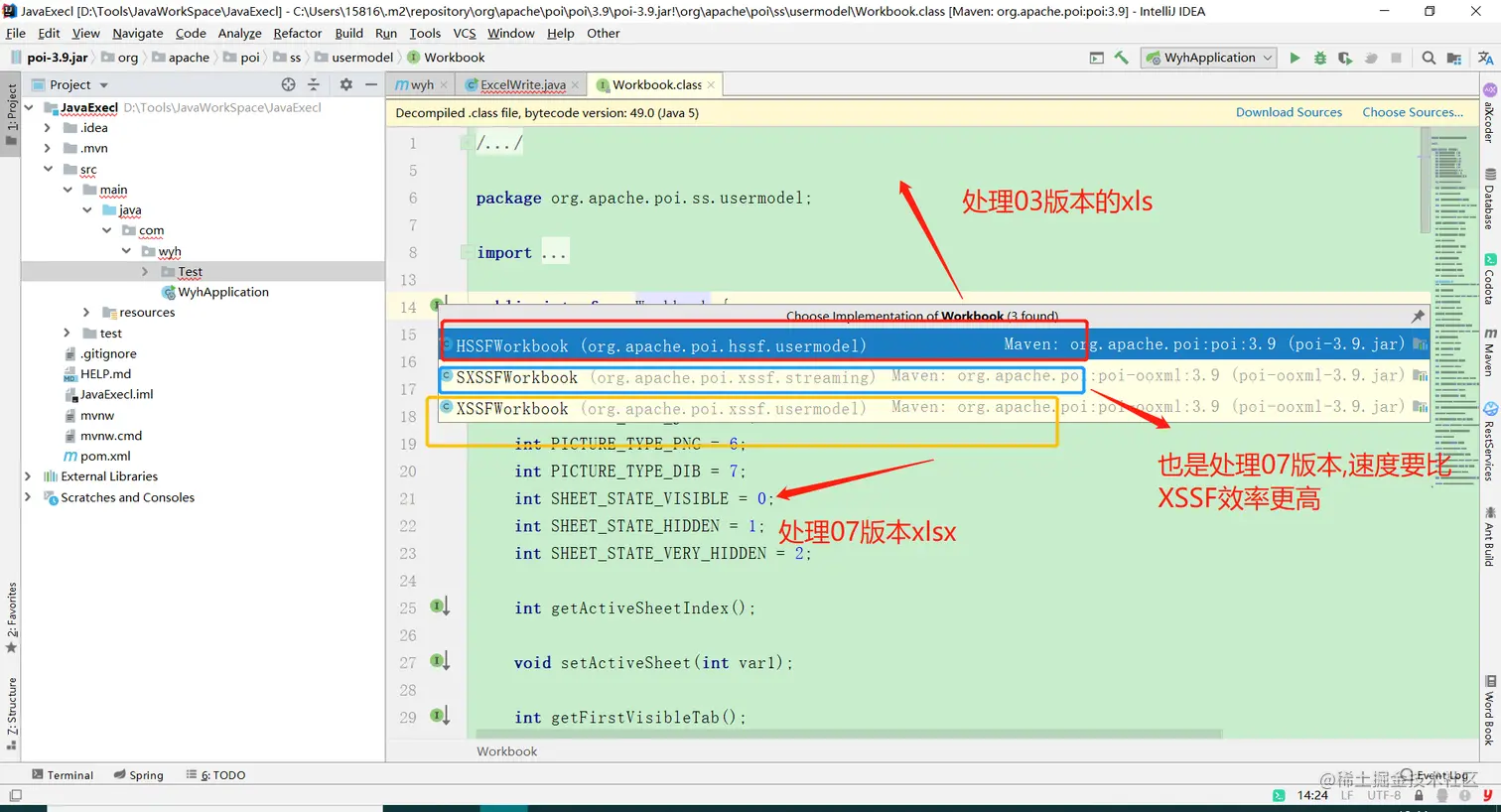1501x812 pixels.
Task: Open the Codota side panel
Action: pos(1490,279)
